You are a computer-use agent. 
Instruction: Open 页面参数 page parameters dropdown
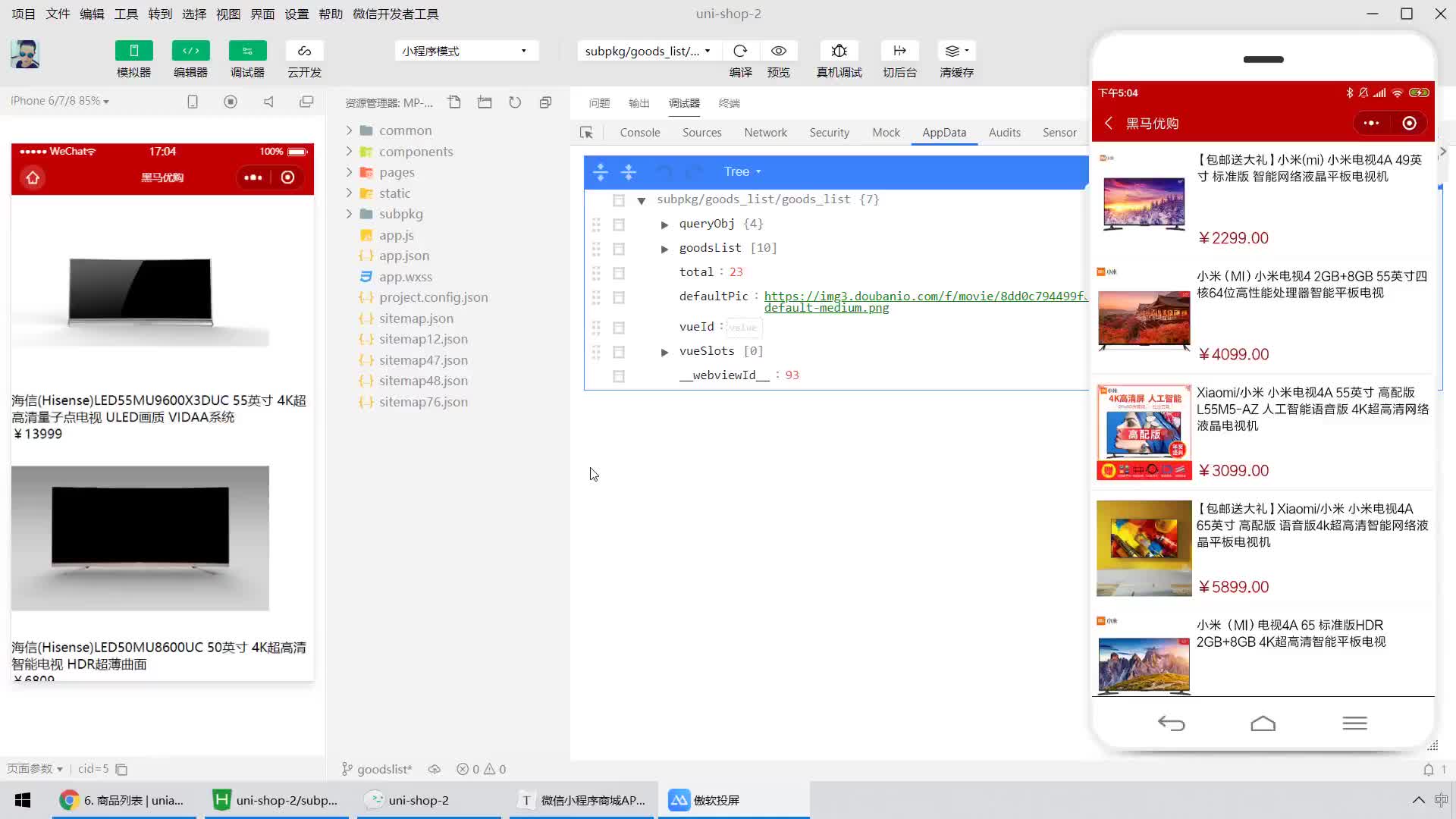point(35,769)
